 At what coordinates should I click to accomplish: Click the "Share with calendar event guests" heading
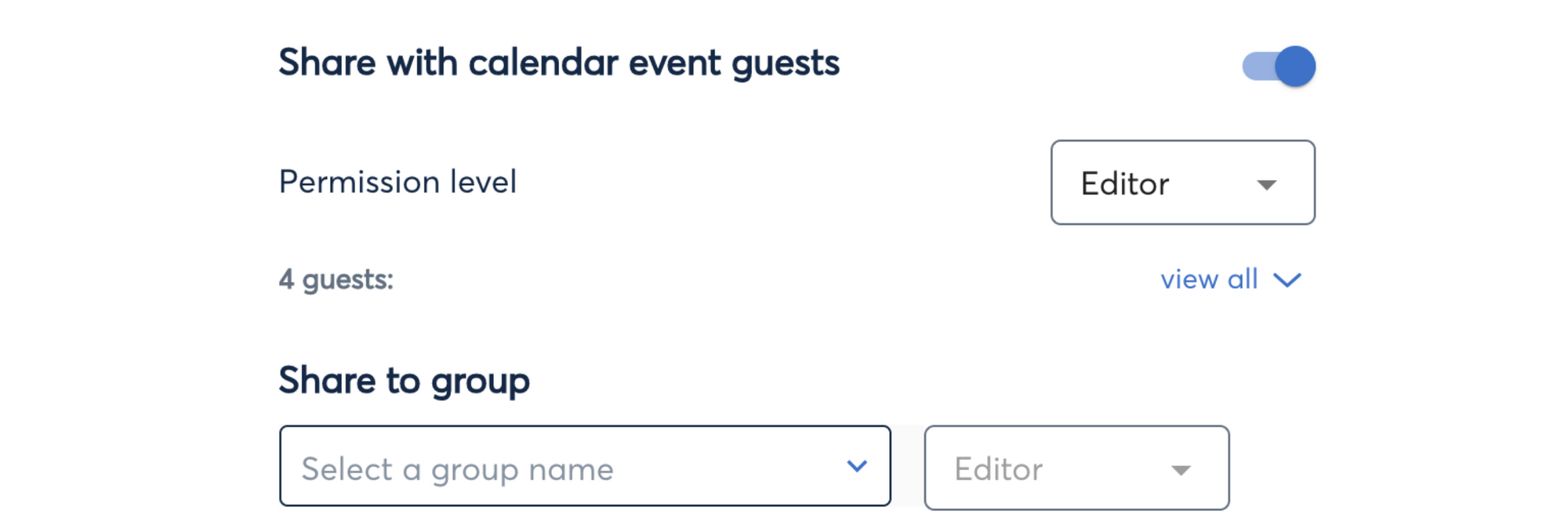point(558,63)
